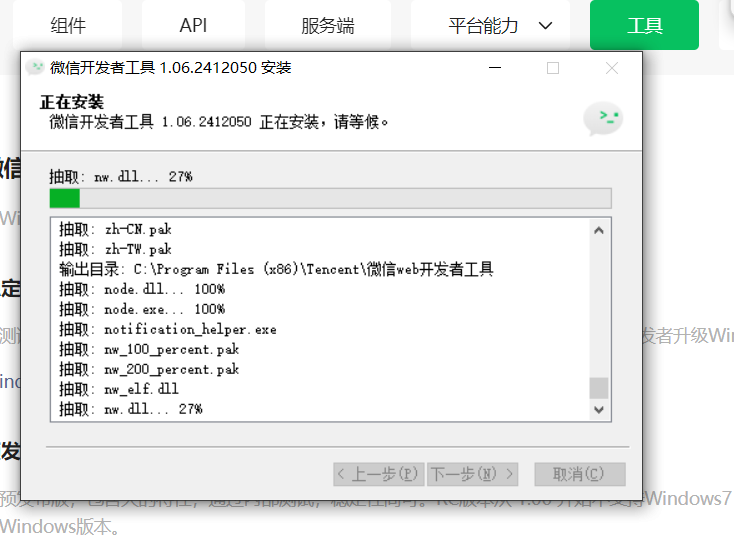Image resolution: width=734 pixels, height=535 pixels.
Task: Minimize the 微信开发者工具 installer window
Action: tap(495, 68)
